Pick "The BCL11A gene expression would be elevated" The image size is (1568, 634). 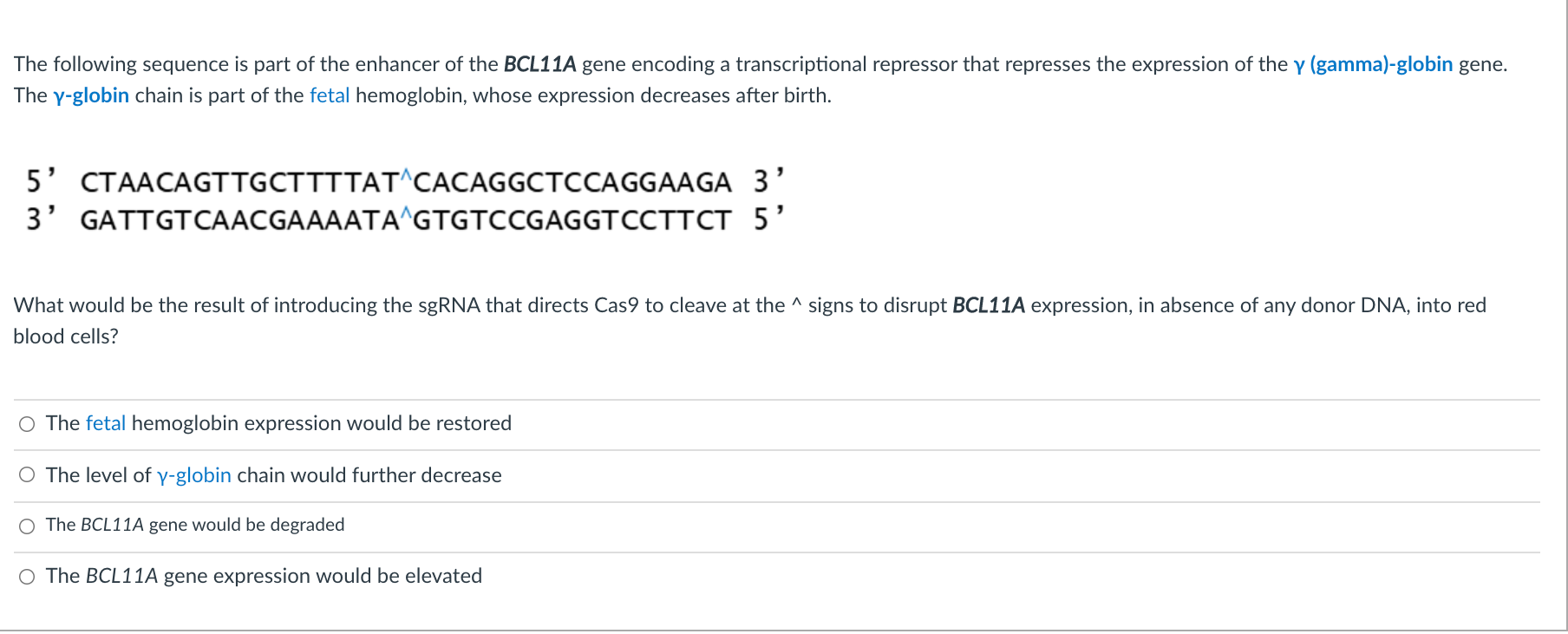26,575
